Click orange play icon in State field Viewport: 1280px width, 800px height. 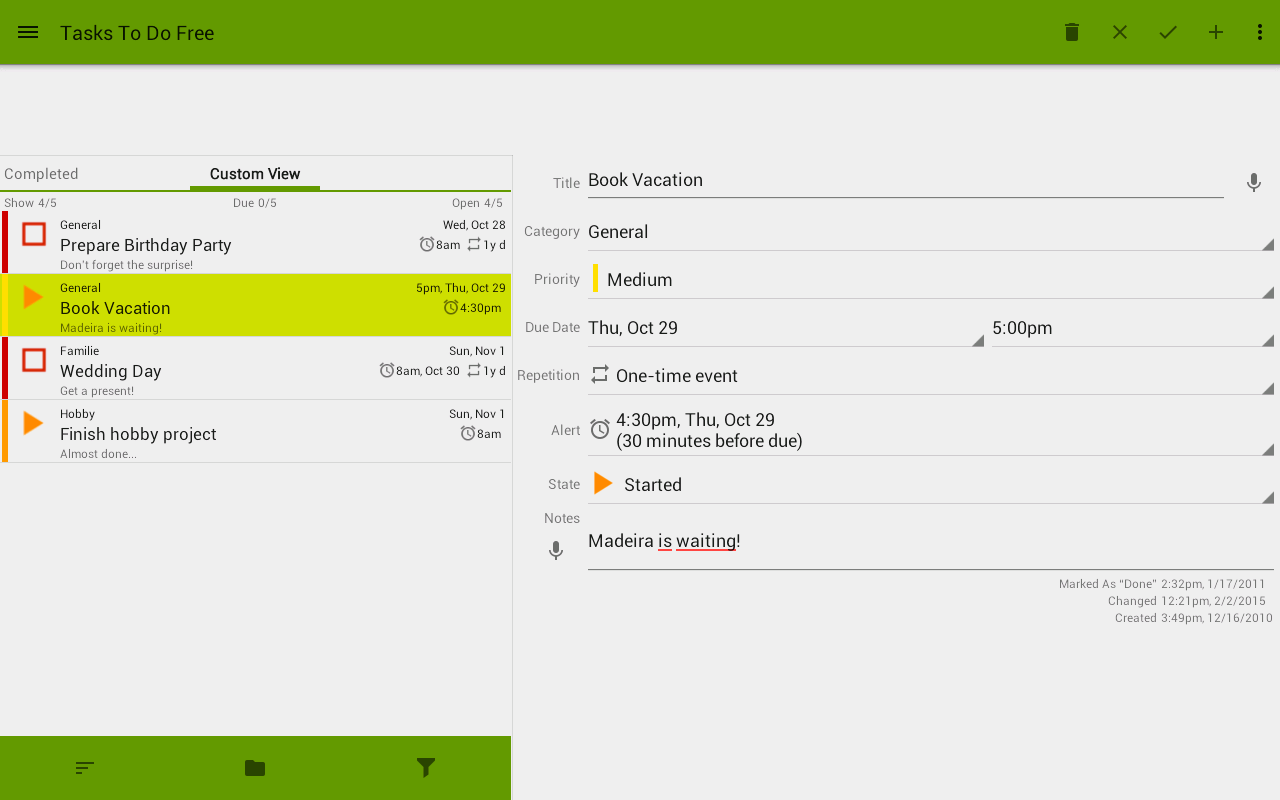click(603, 484)
